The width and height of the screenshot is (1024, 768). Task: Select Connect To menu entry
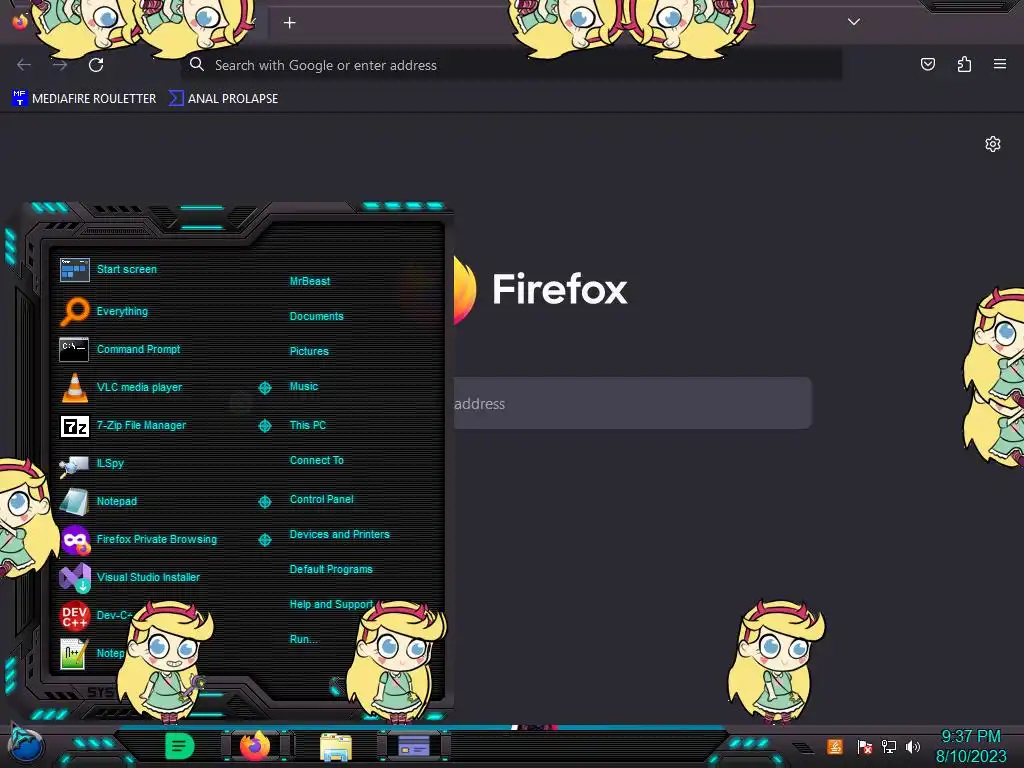pos(316,460)
